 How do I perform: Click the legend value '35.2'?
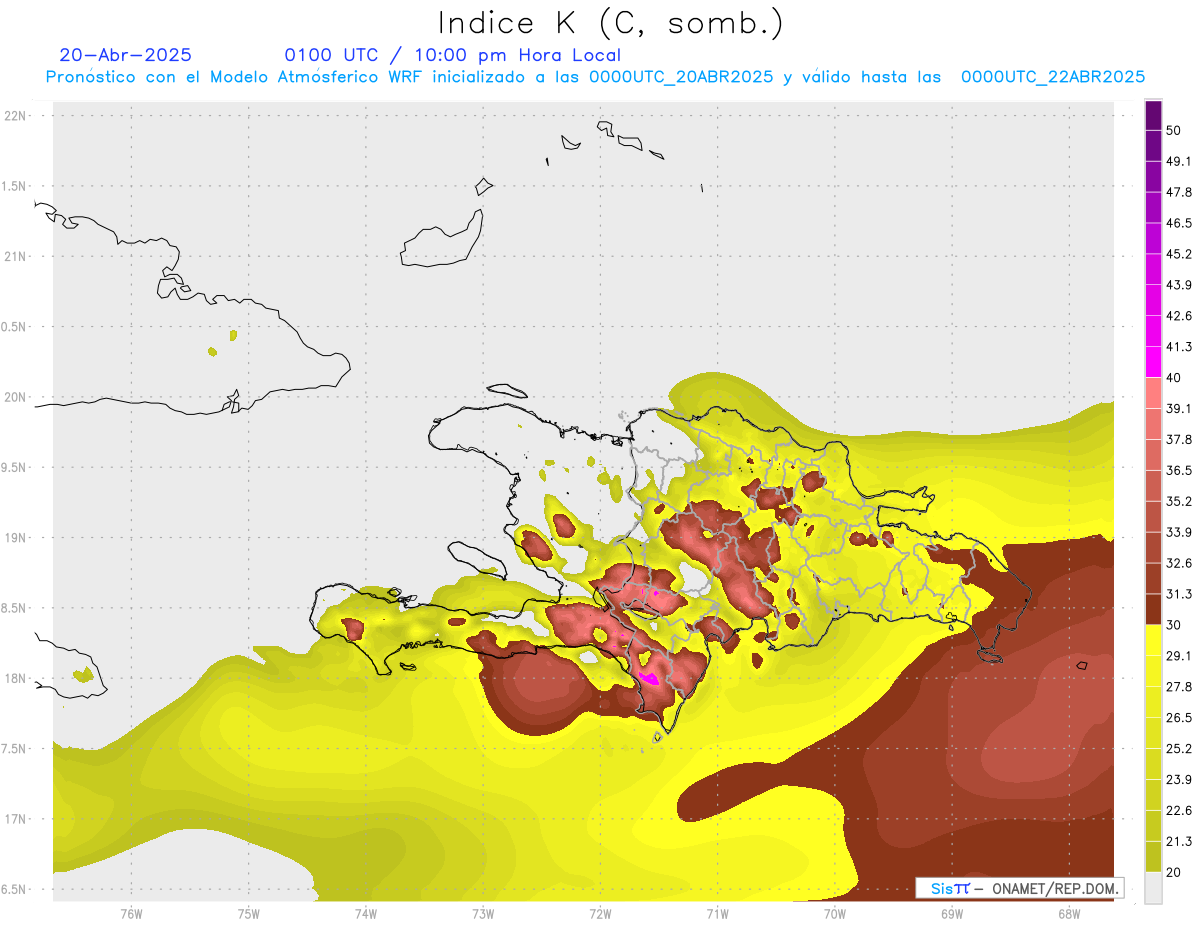click(x=1179, y=501)
